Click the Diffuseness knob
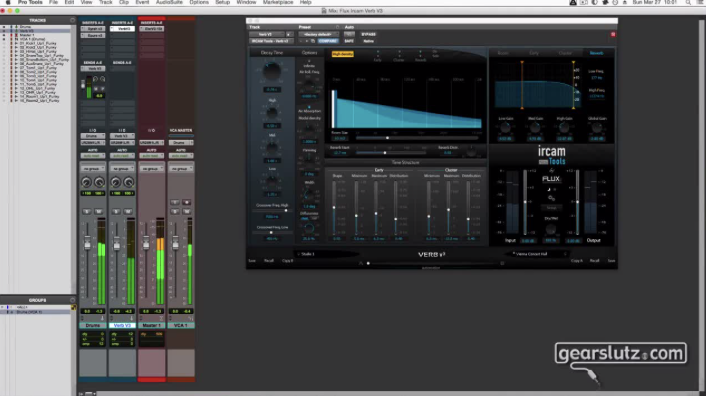This screenshot has height=396, width=706. tap(309, 229)
